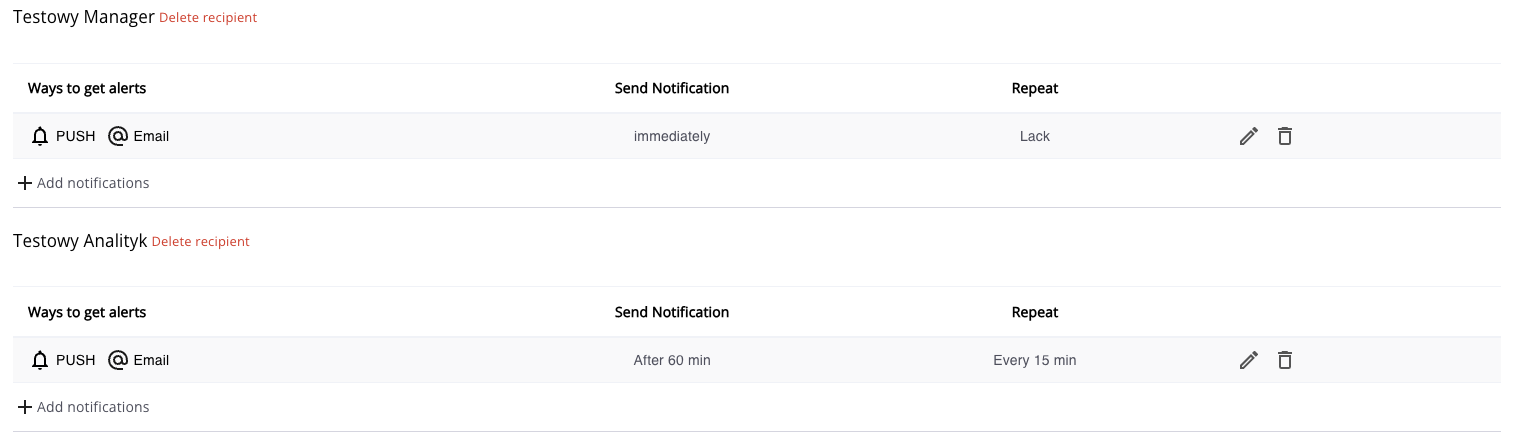Click the Testowy Manager recipient name
This screenshot has height=442, width=1519.
84,17
